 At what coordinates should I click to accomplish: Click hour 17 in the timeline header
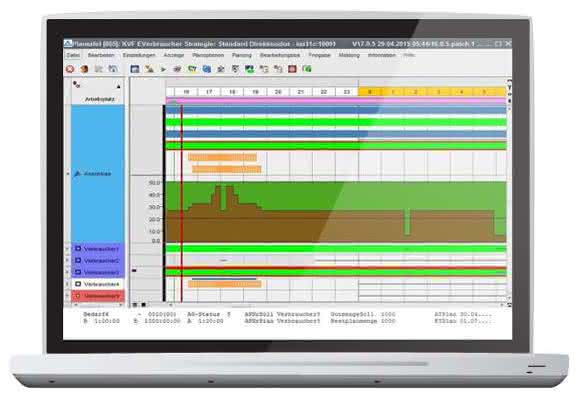pos(209,92)
